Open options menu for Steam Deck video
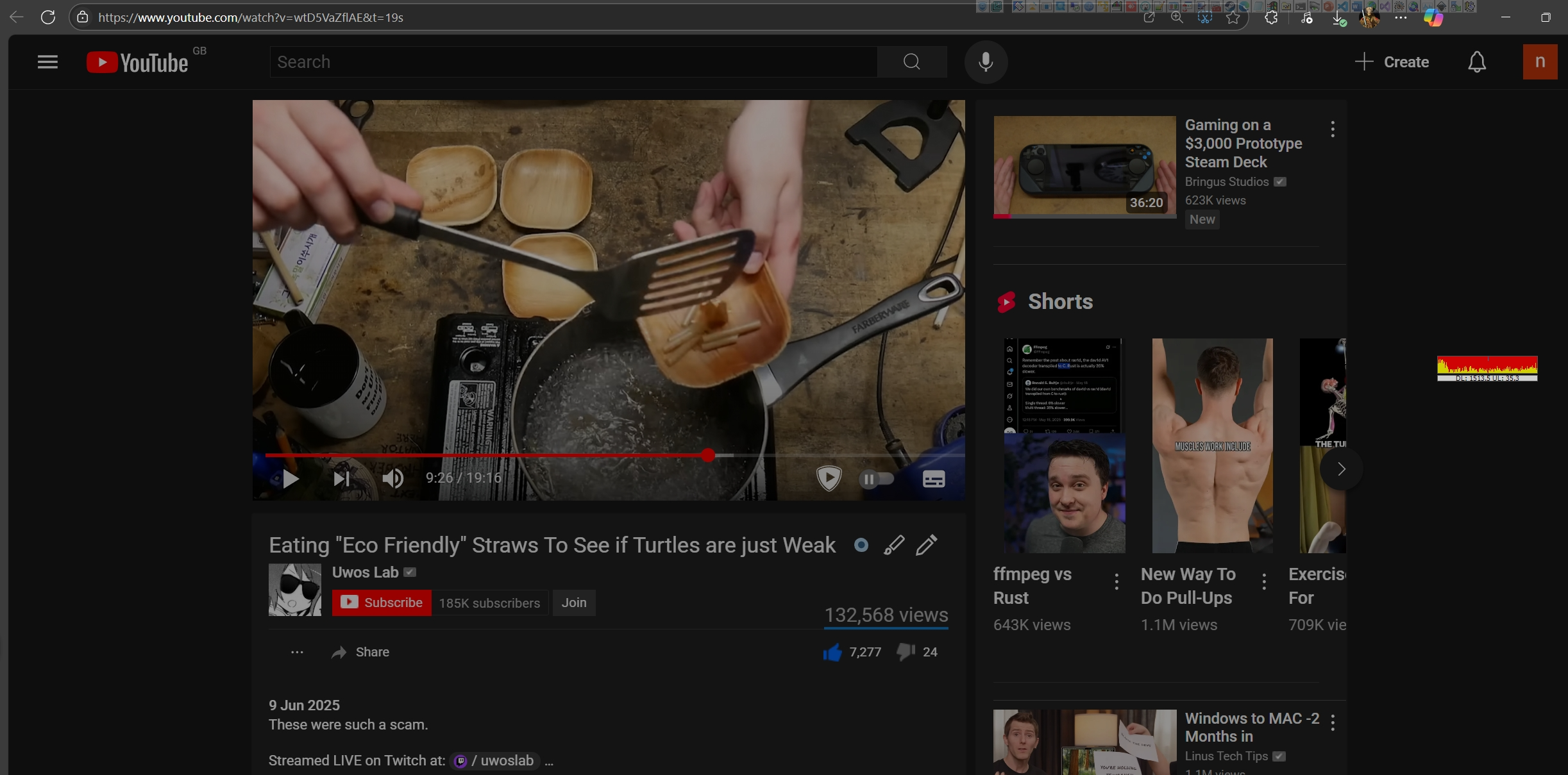Screen dimensions: 1568x775 tap(1333, 129)
